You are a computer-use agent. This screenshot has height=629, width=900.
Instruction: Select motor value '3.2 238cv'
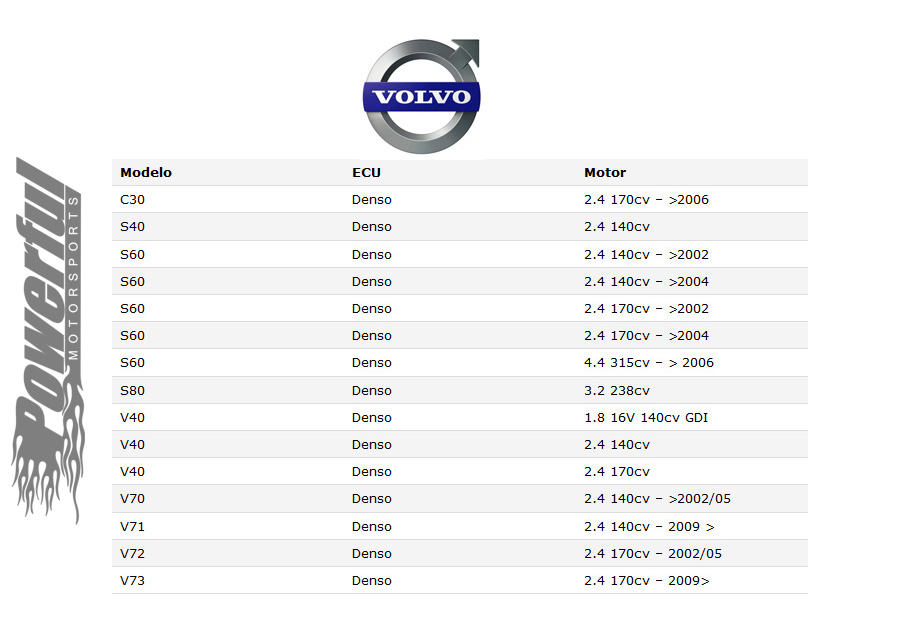[x=617, y=391]
